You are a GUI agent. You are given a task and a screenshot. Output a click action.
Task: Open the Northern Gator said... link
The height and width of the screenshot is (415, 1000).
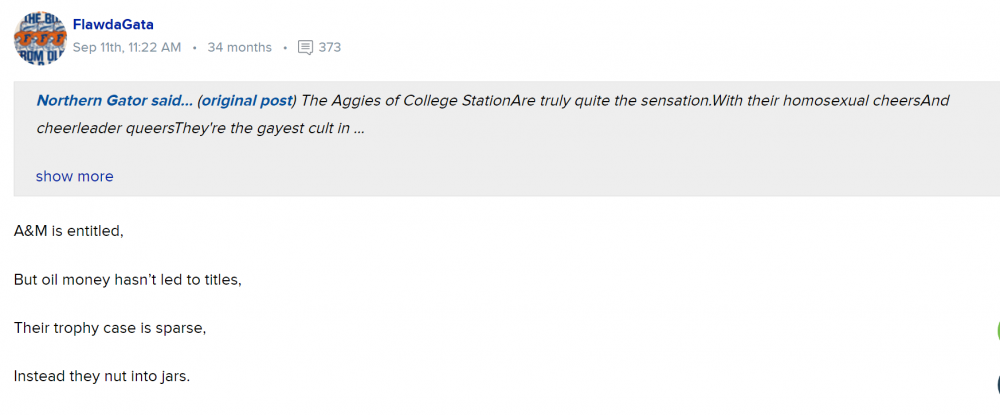click(x=114, y=100)
